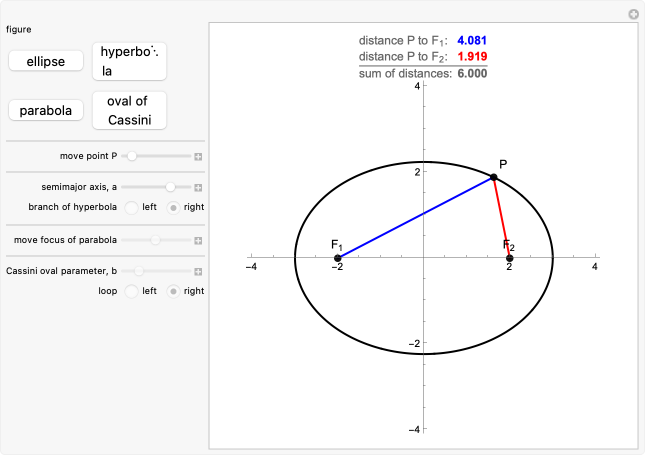Expand move focus of parabola controls
645x456 pixels.
pos(198,240)
